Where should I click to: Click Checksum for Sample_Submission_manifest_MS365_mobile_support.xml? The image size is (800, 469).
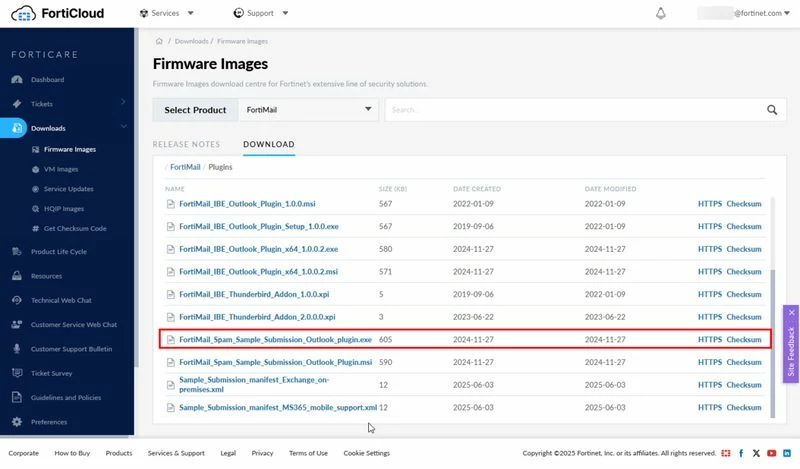(x=744, y=408)
